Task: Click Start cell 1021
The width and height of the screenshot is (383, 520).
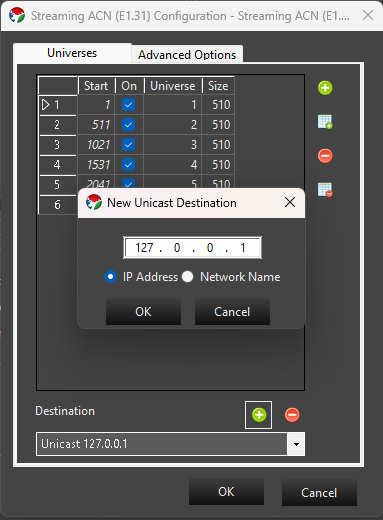Action: 96,145
